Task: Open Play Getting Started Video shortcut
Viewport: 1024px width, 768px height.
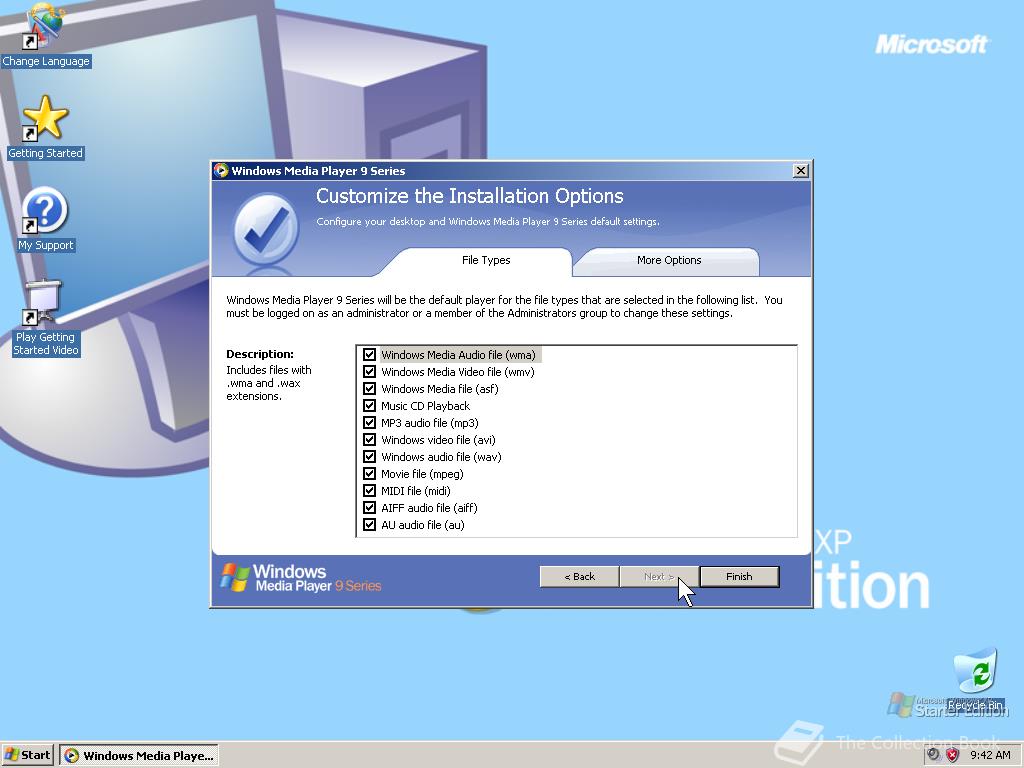Action: pyautogui.click(x=45, y=317)
